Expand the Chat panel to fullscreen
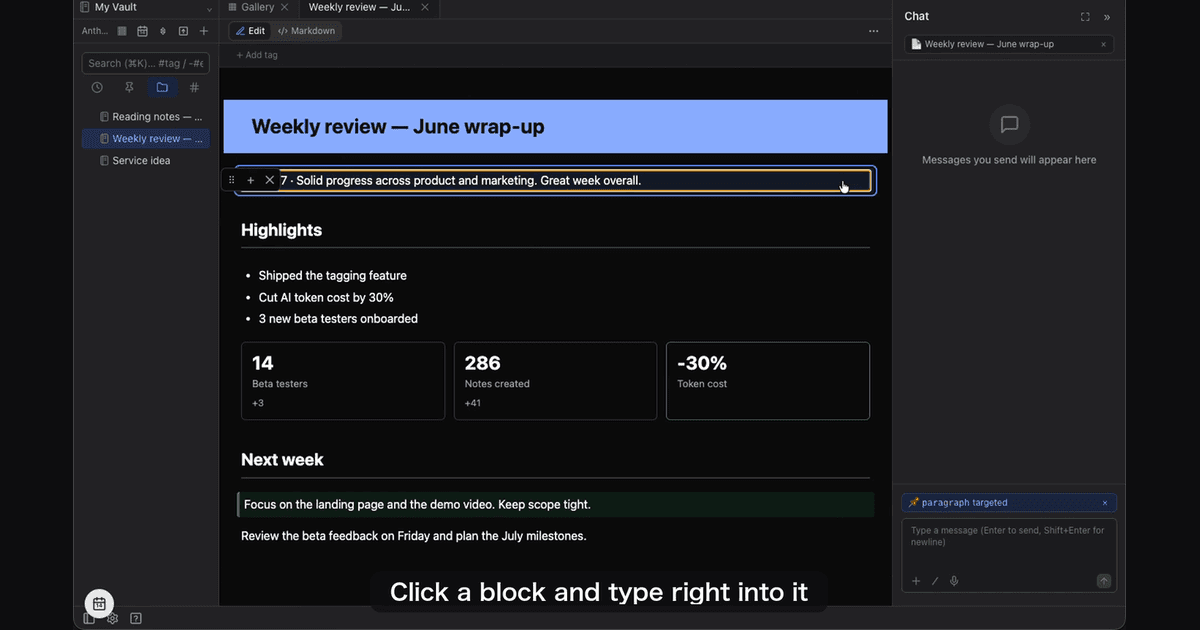The width and height of the screenshot is (1200, 630). 1085,17
